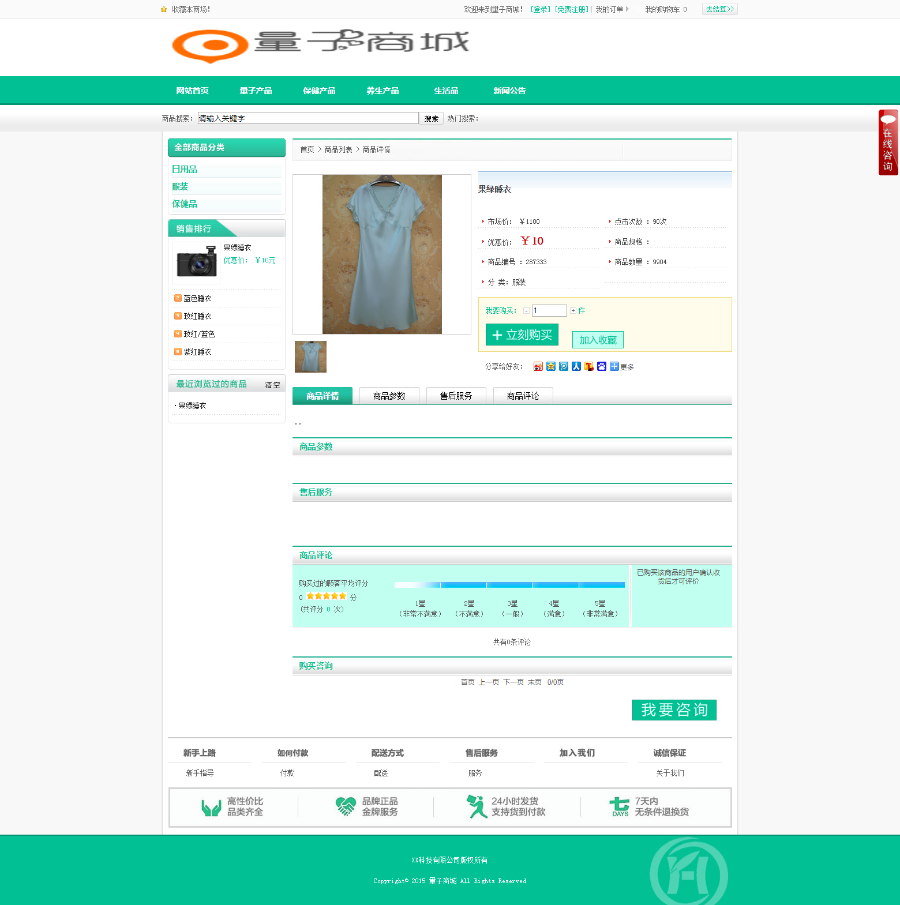Click the 加入收藏 add to favorites button
900x905 pixels.
click(597, 340)
